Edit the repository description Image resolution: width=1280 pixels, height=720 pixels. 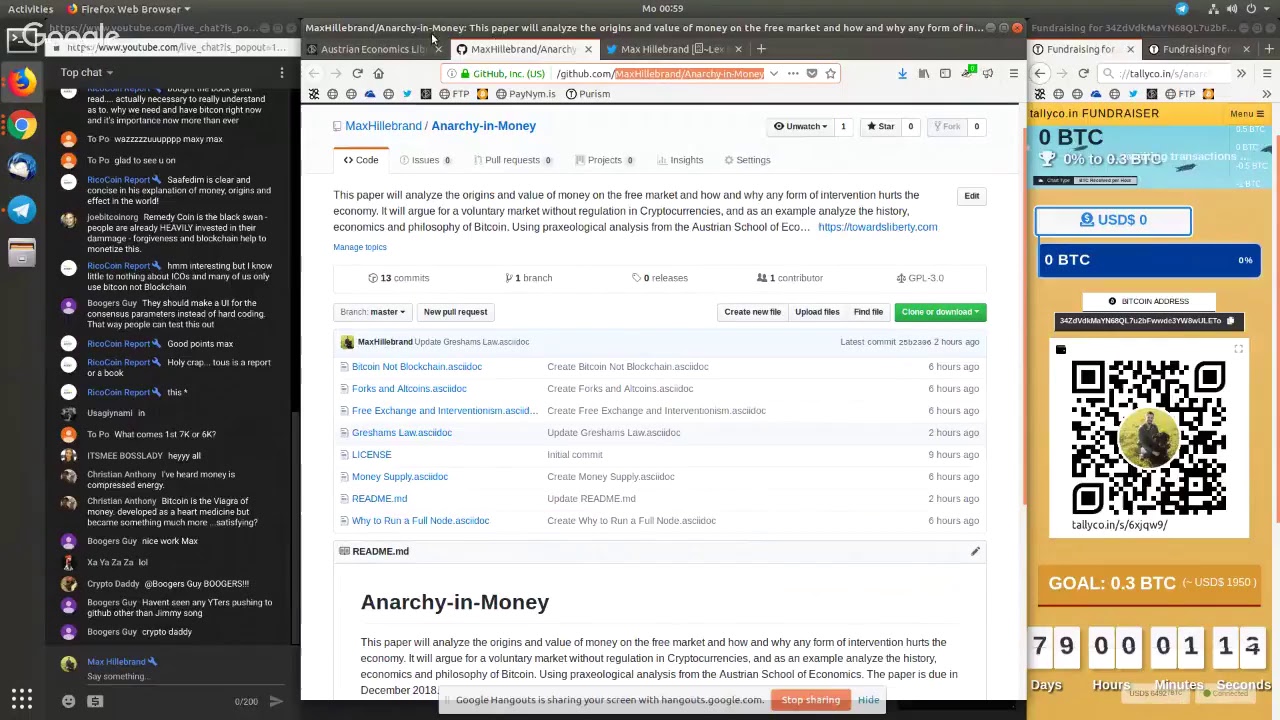click(x=971, y=196)
